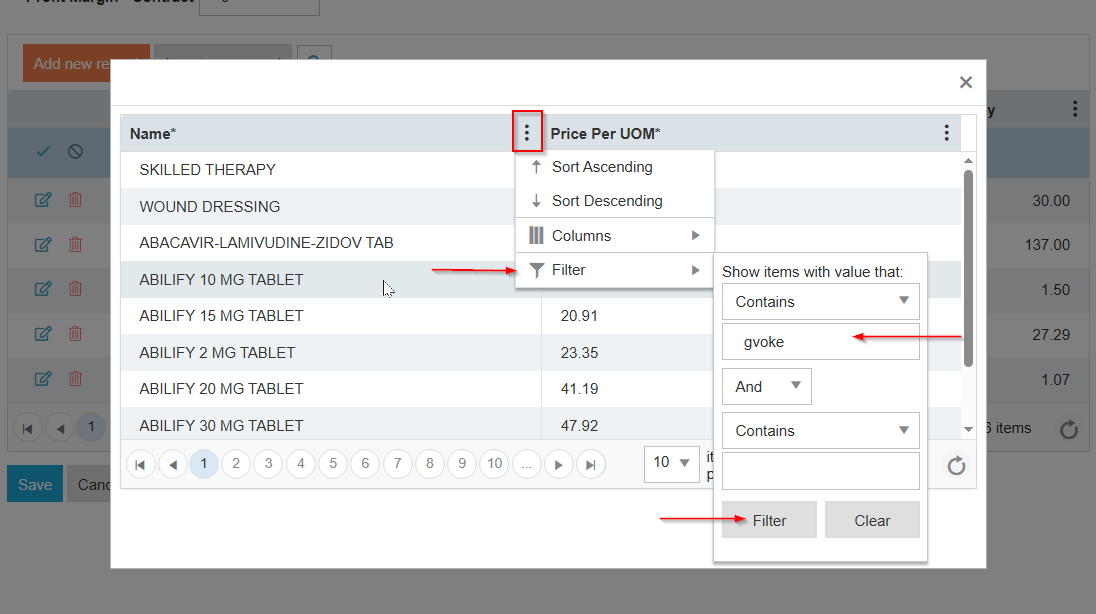Select page 5 in dialog pager
This screenshot has height=614, width=1096.
click(333, 464)
